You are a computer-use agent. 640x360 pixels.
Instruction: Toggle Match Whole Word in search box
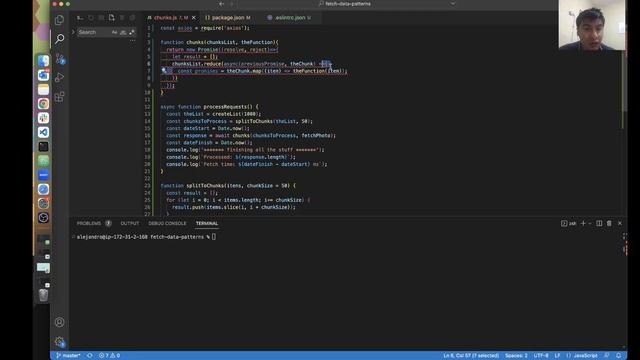[123, 32]
